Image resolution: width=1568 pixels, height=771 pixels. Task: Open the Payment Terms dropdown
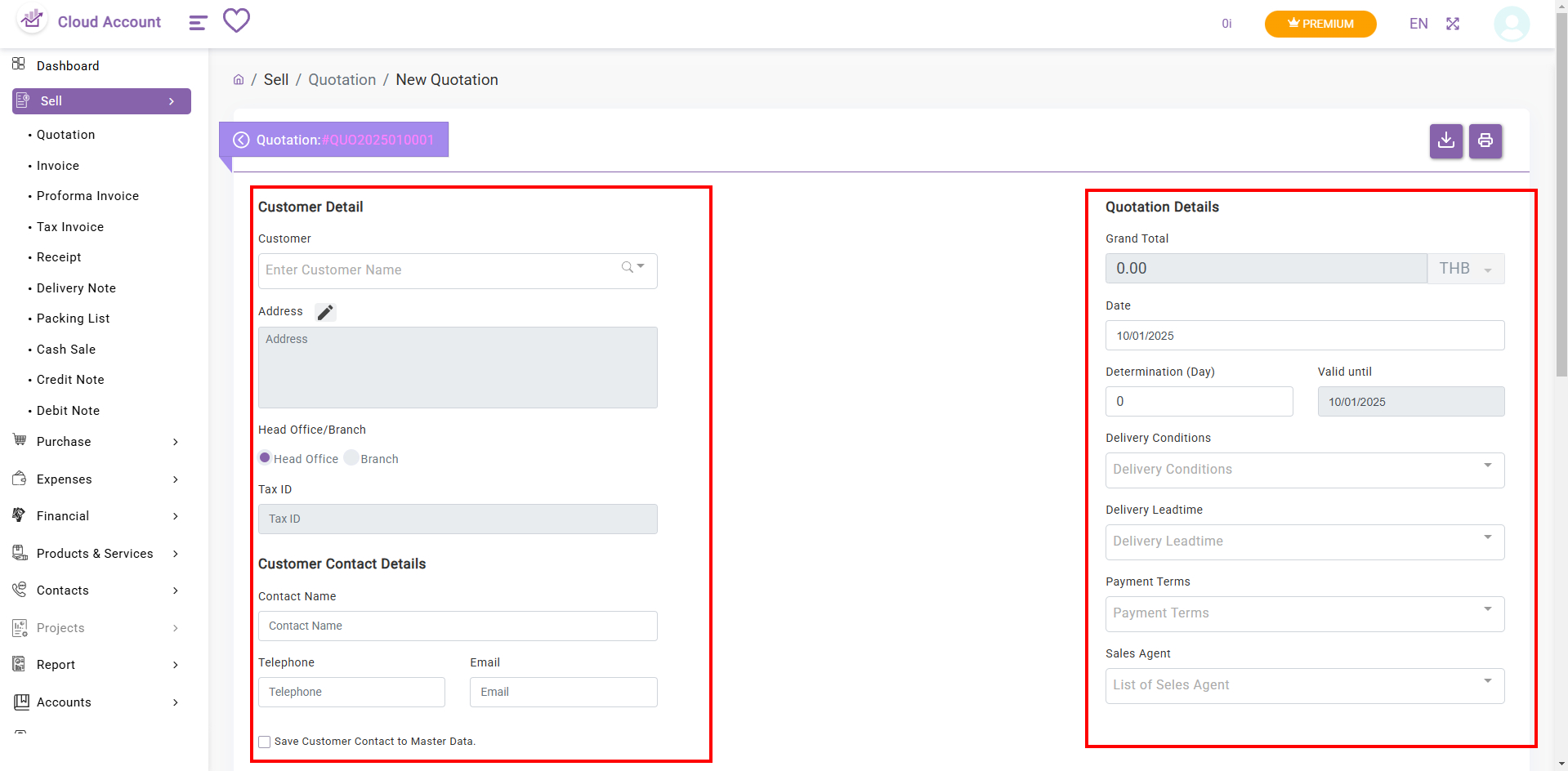tap(1304, 613)
